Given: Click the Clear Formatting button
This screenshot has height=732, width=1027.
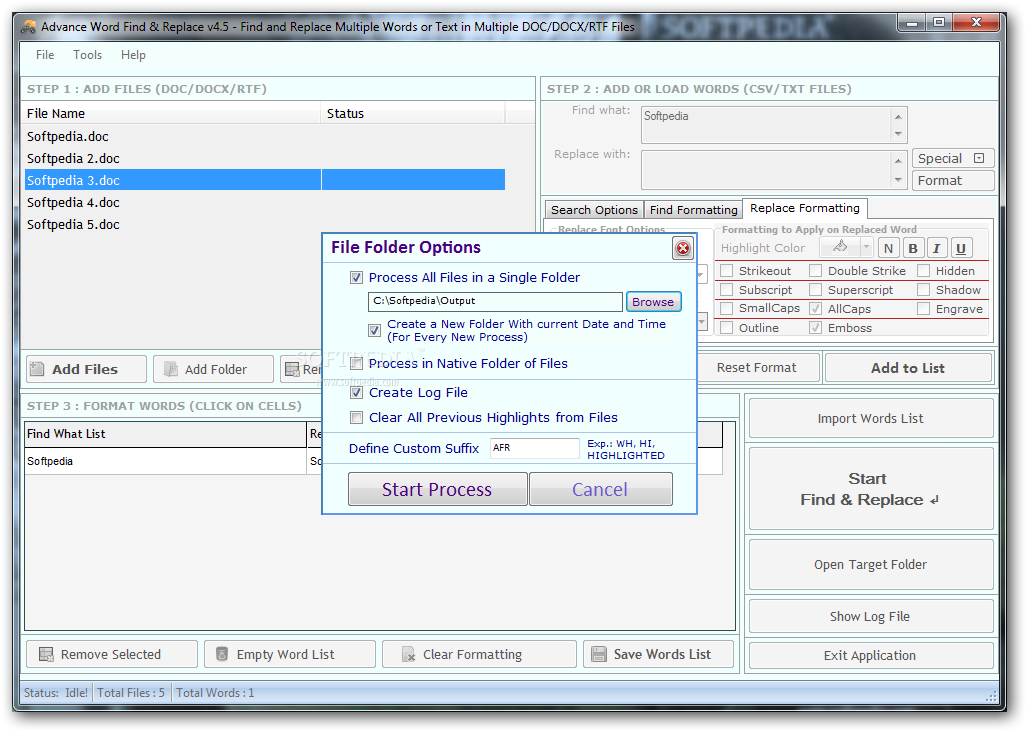Looking at the screenshot, I should click(479, 654).
